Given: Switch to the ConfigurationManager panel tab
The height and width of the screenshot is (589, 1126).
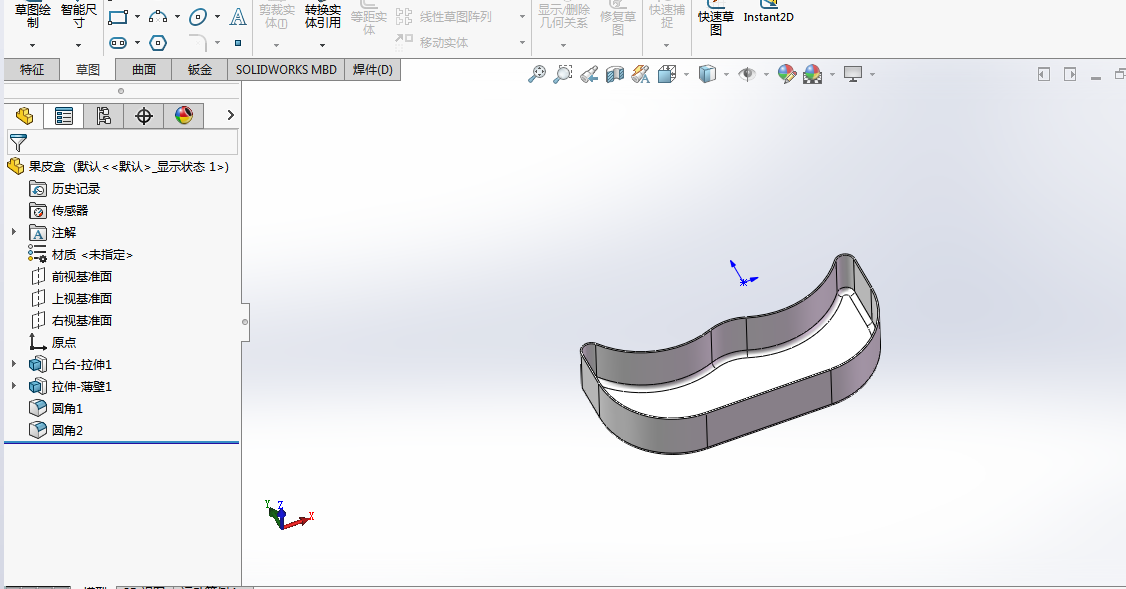Looking at the screenshot, I should 104,116.
